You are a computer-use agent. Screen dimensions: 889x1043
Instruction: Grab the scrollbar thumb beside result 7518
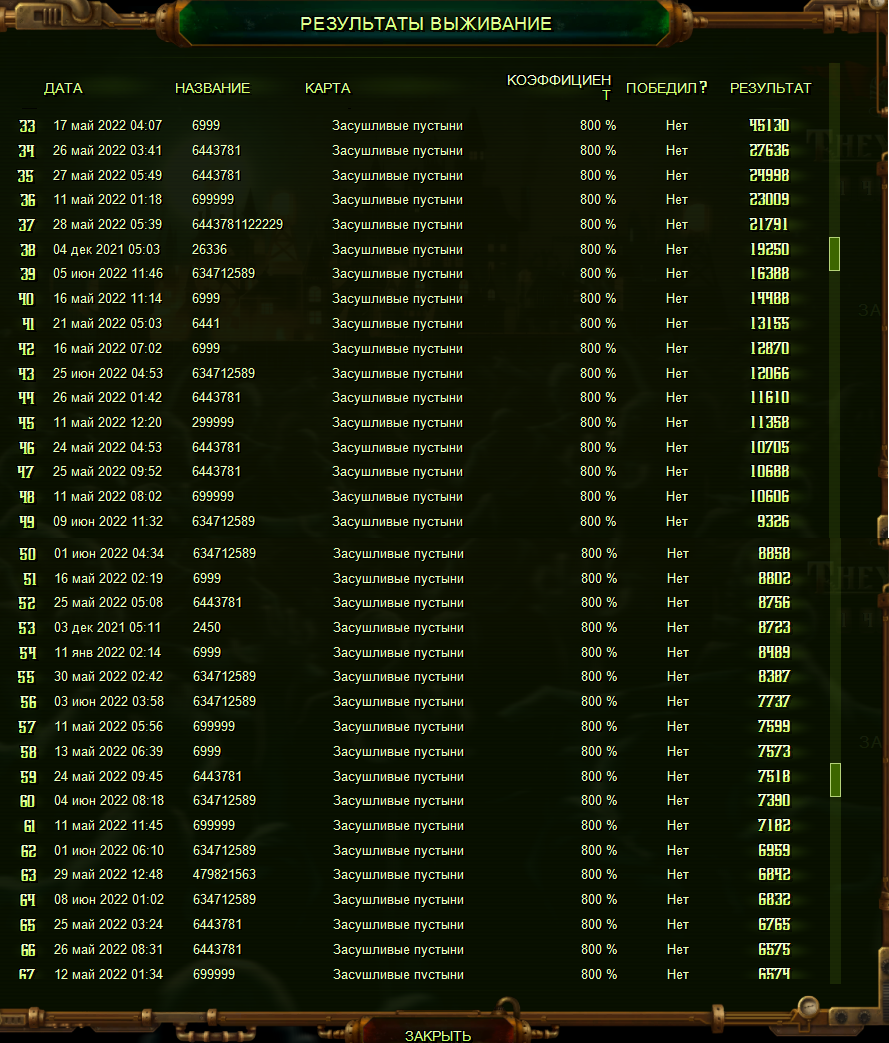[835, 779]
